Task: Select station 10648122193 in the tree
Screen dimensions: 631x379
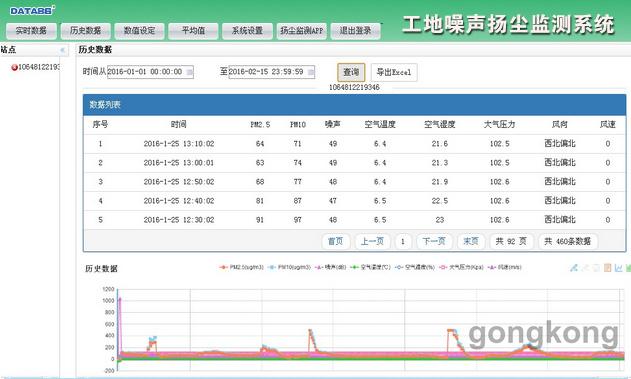Action: tap(39, 67)
